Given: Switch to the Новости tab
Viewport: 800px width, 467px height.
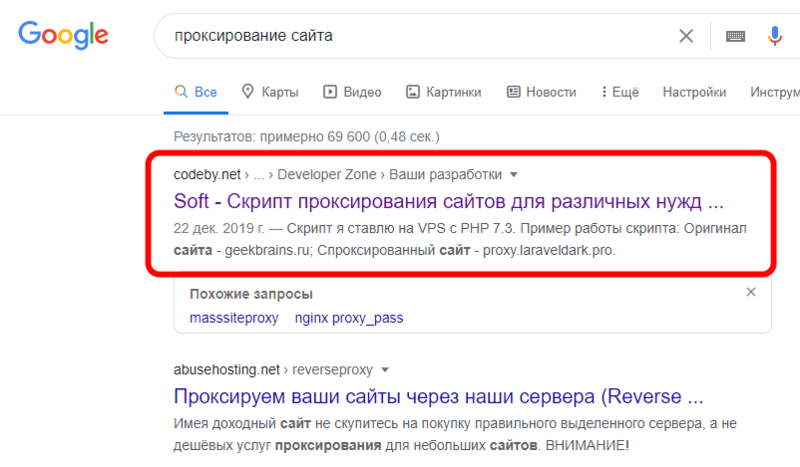Looking at the screenshot, I should (541, 92).
